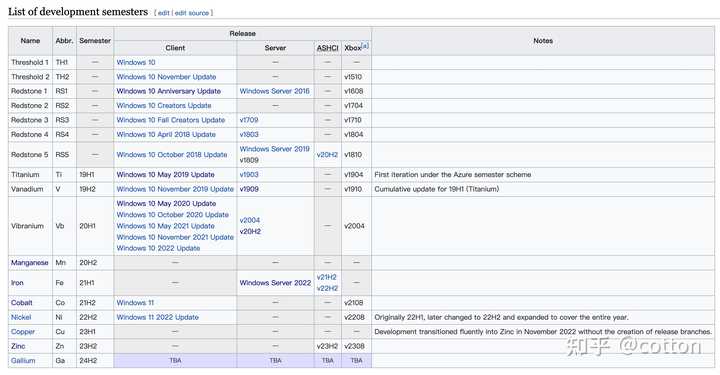Click the TBA cell under Client for Gallium
The height and width of the screenshot is (375, 720).
tap(175, 360)
